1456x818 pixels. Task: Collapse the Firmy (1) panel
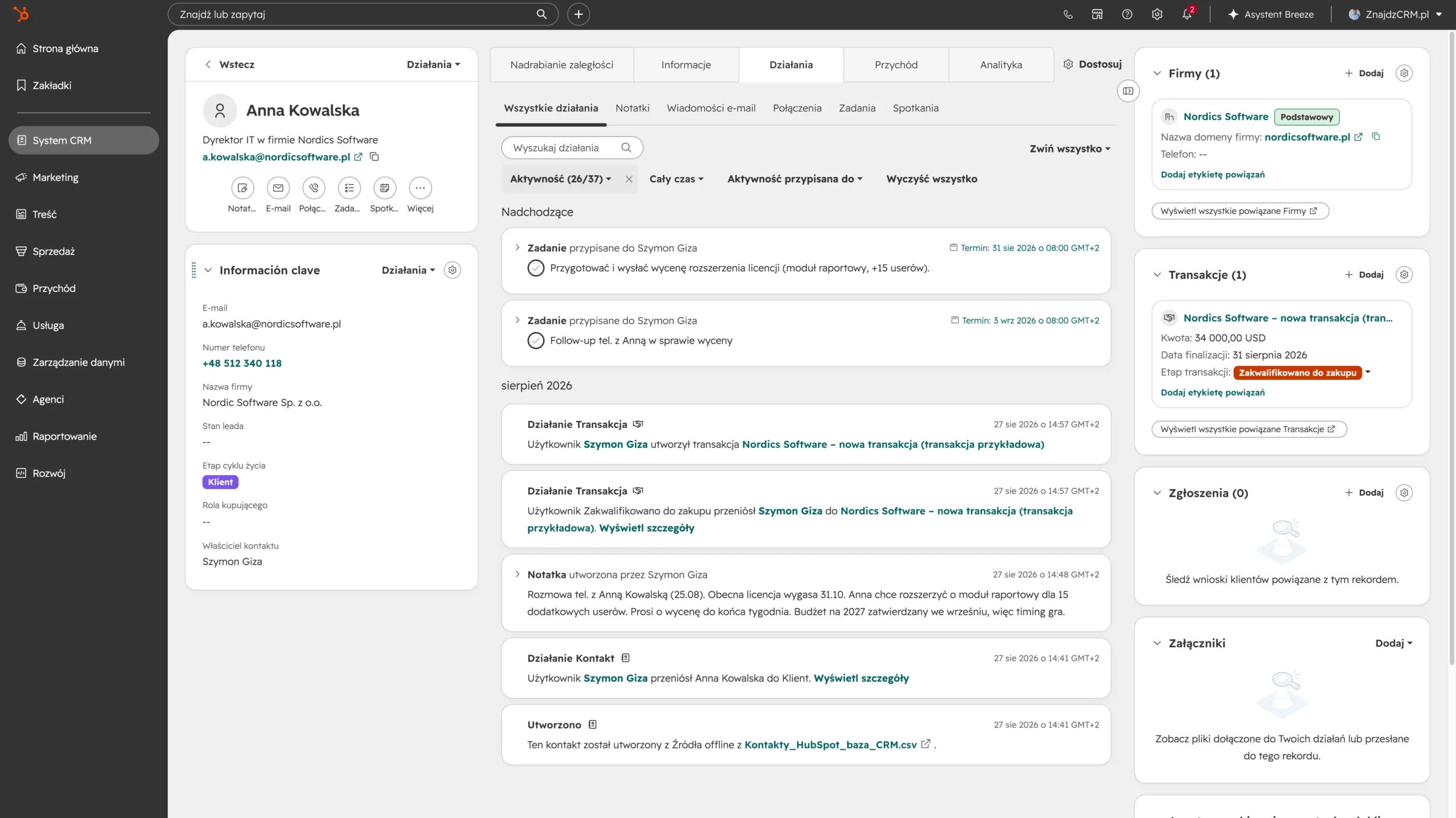(x=1157, y=73)
